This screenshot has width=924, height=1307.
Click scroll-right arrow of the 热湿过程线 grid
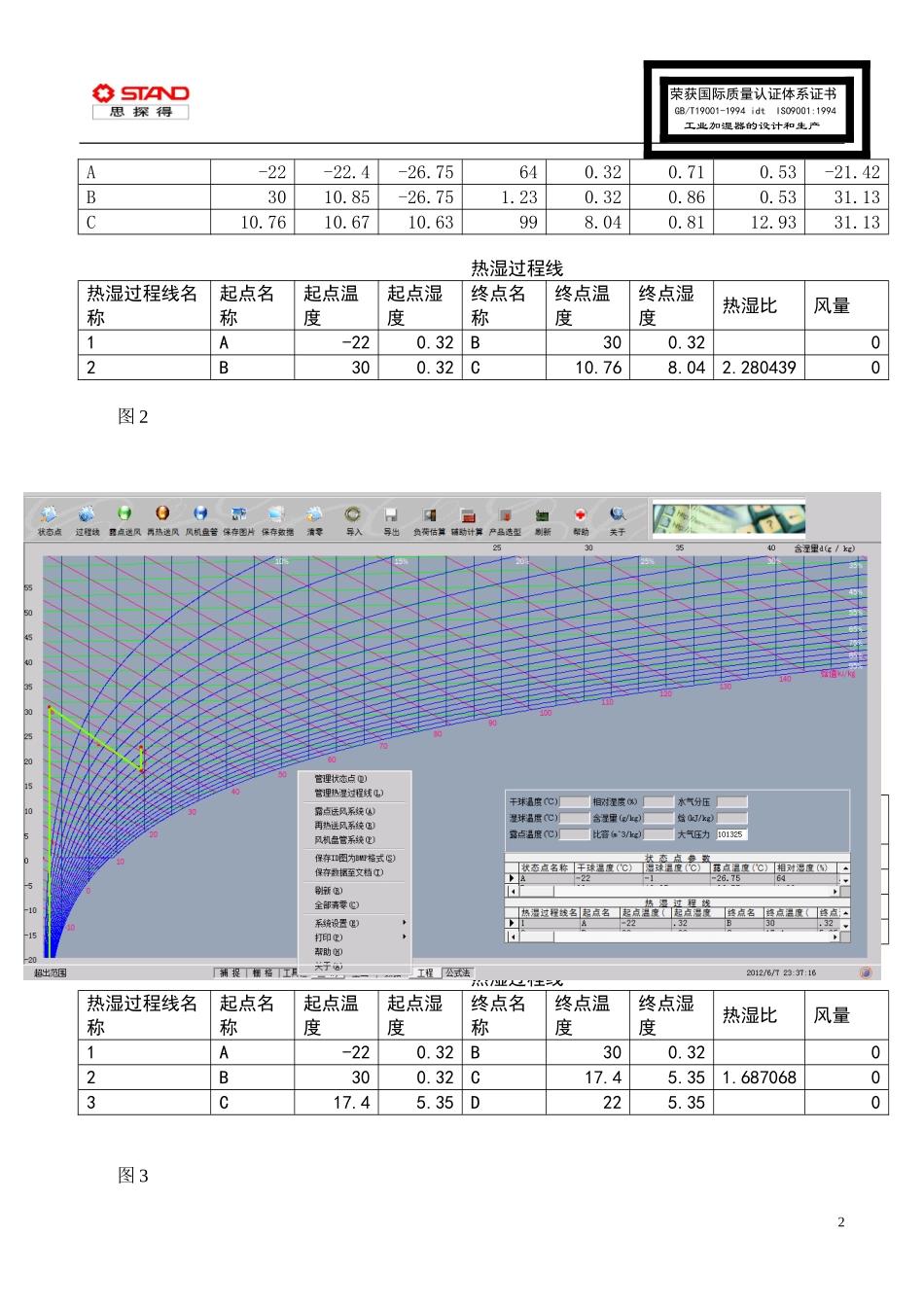coord(835,936)
